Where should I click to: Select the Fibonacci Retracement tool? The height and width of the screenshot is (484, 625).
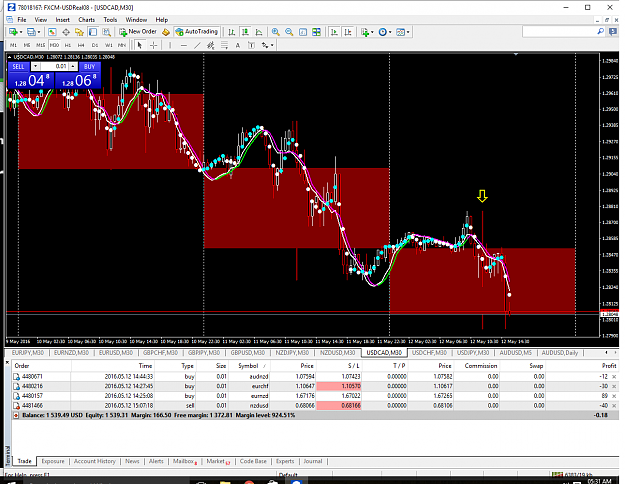tap(224, 45)
